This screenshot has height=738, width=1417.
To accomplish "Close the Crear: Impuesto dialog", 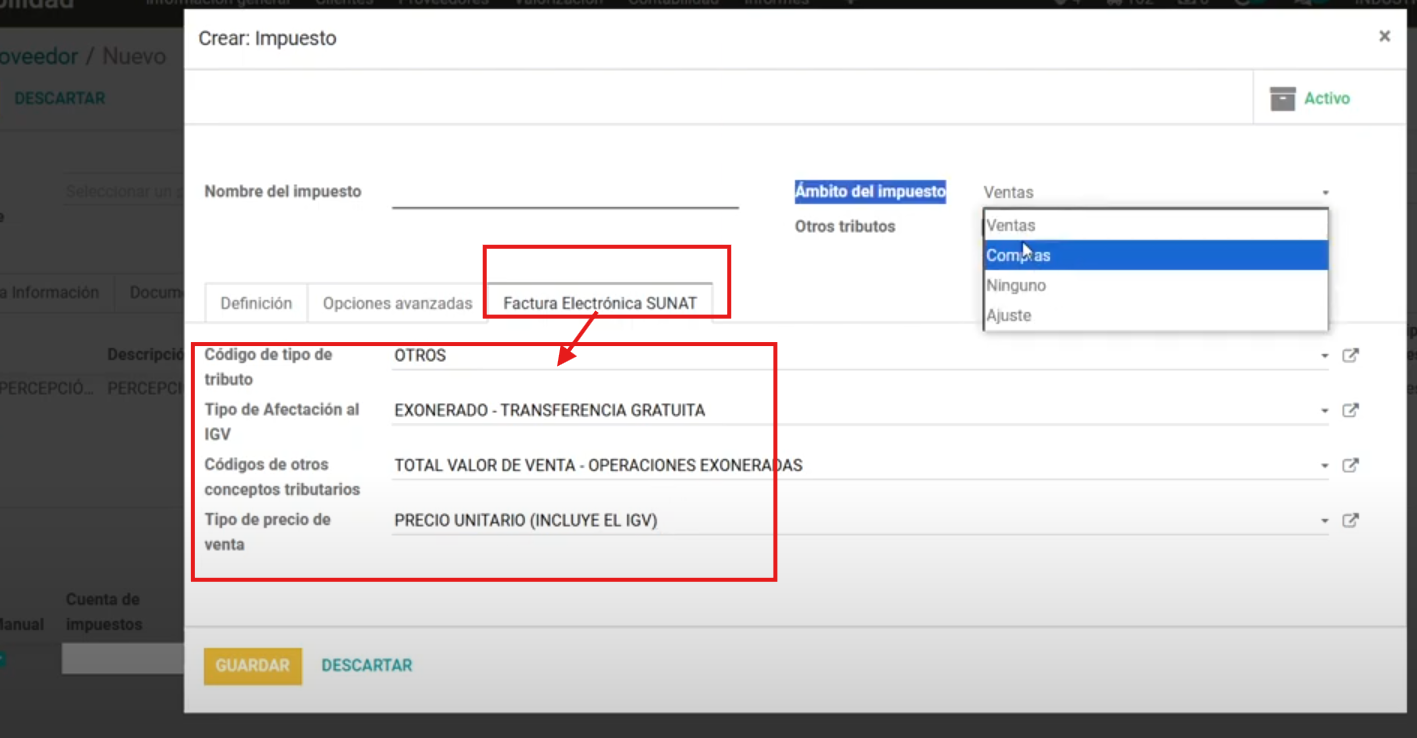I will 1384,37.
